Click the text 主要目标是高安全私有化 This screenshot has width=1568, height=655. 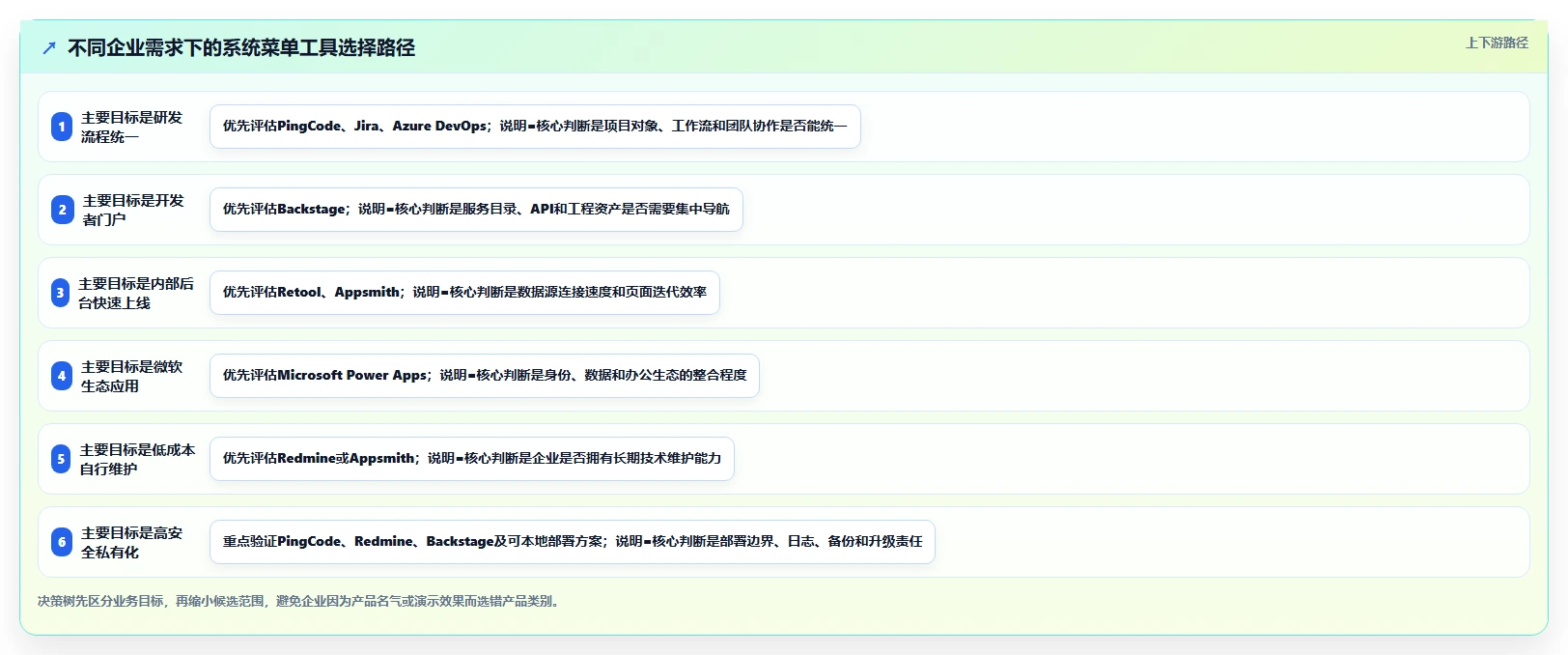coord(131,542)
